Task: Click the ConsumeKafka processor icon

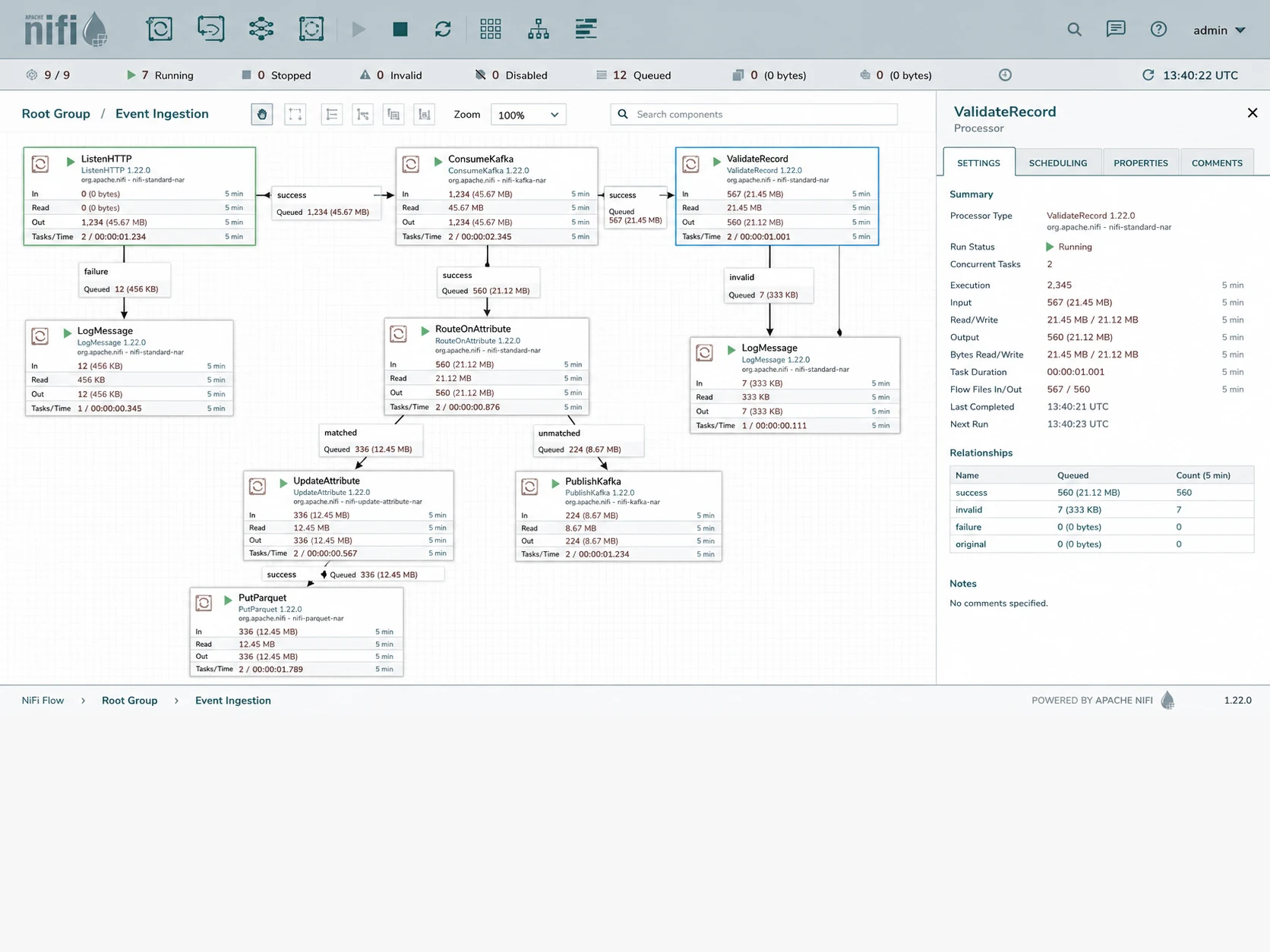Action: pyautogui.click(x=411, y=163)
